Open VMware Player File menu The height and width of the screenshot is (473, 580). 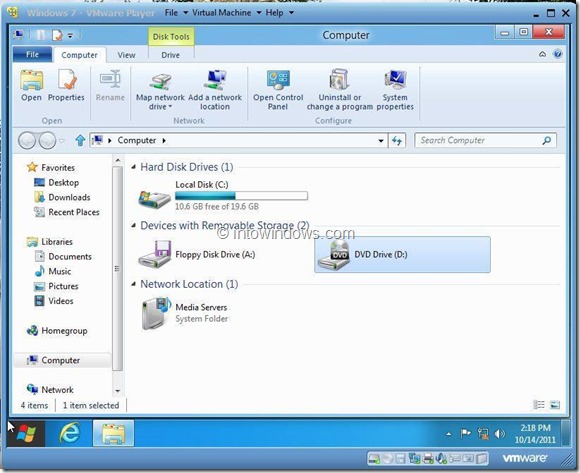click(x=176, y=13)
